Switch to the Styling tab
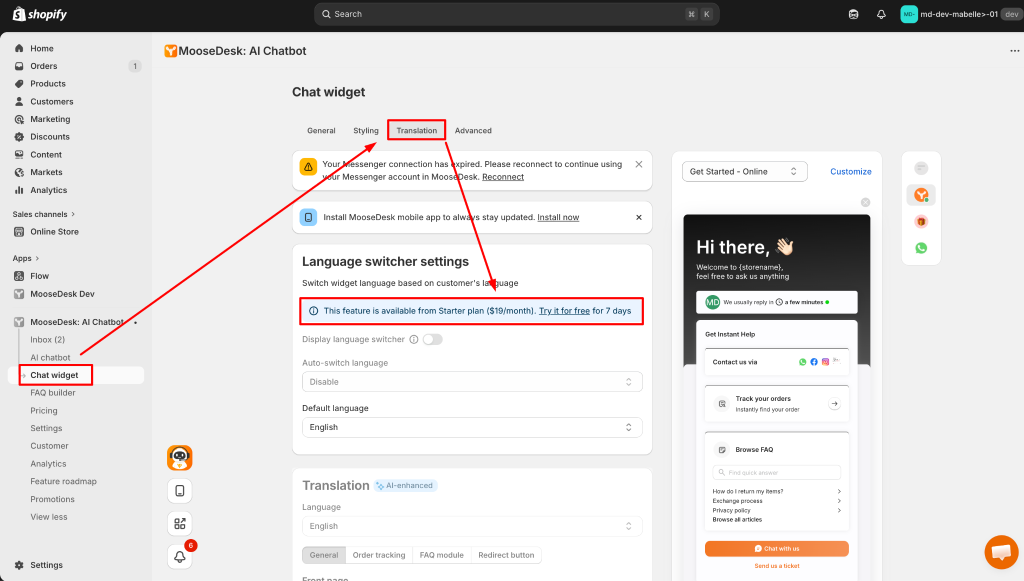Screen dimensions: 1024x581 [x=366, y=131]
